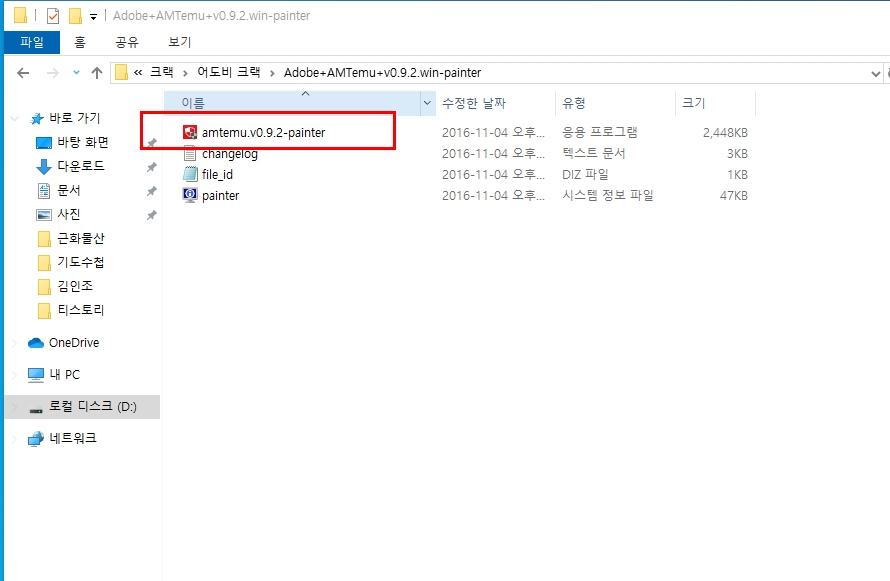Open the 바탕 화면 desktop icon in sidebar
Screen dimensions: 890x581
tap(44, 142)
